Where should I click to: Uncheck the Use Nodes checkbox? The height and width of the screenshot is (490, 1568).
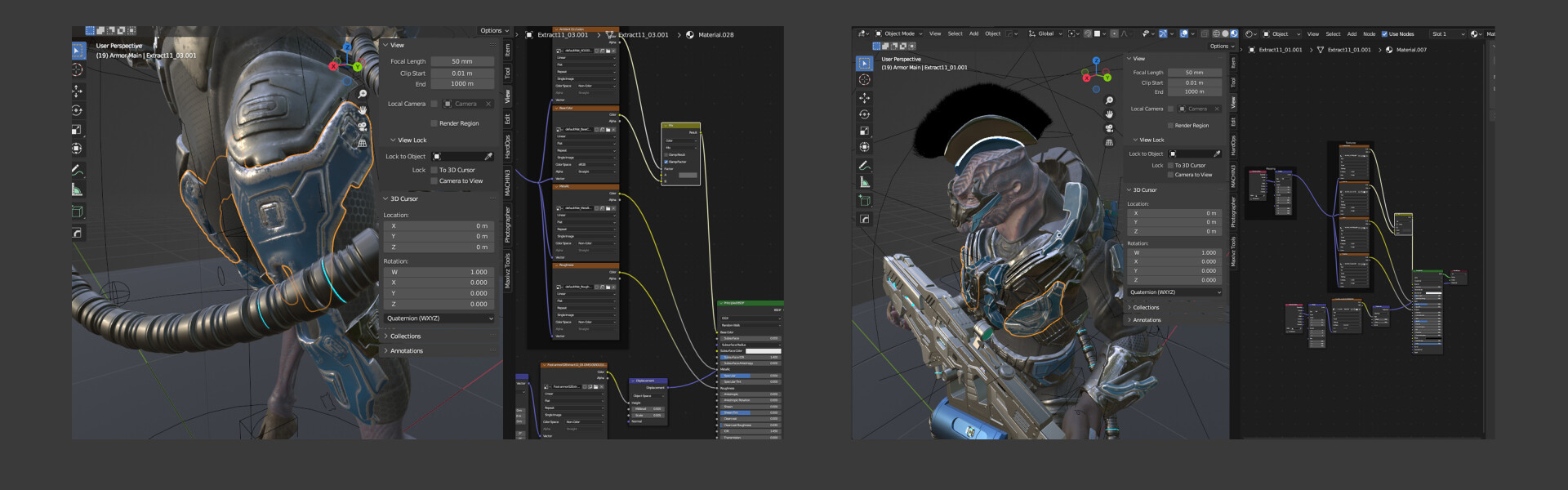pos(1384,34)
